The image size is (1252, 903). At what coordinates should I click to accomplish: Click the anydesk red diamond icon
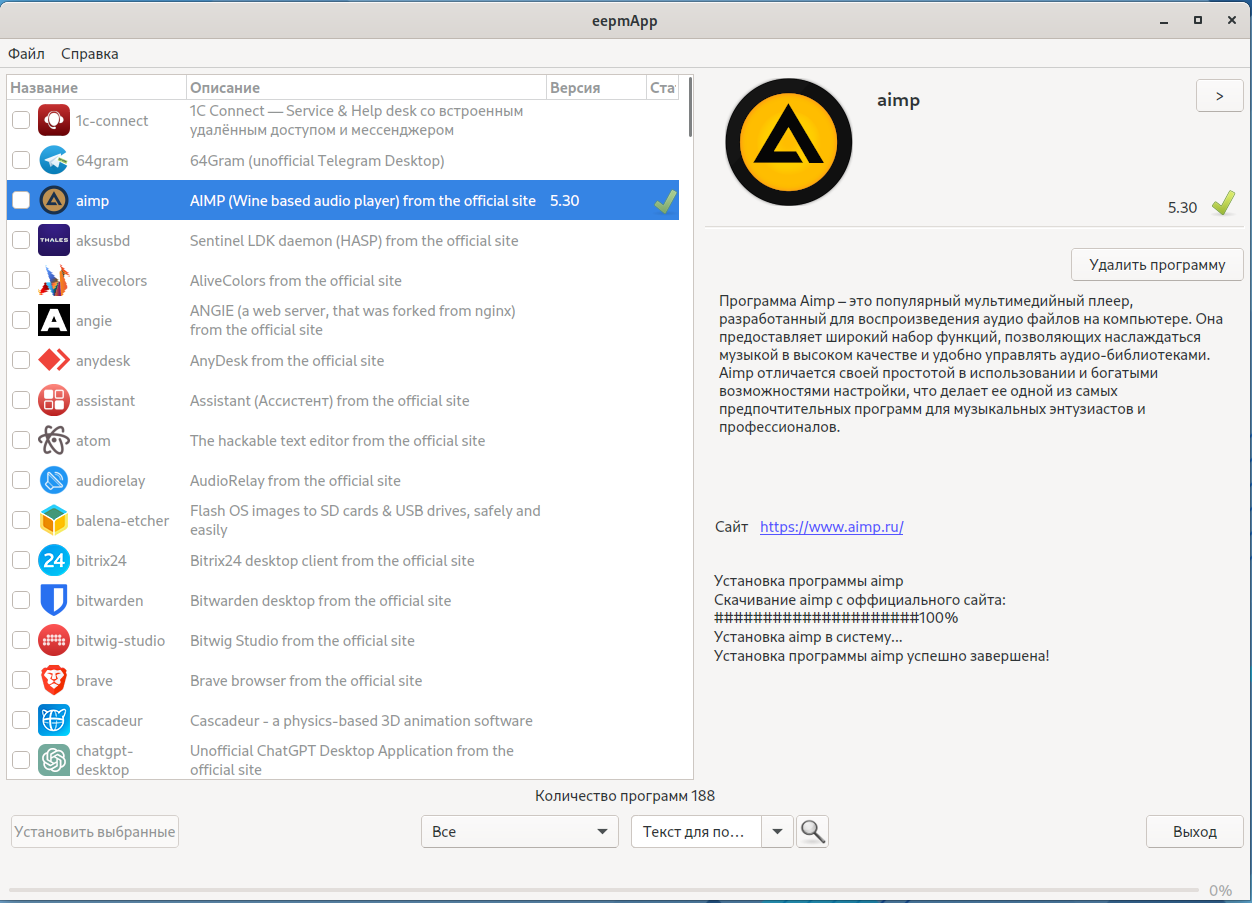54,360
